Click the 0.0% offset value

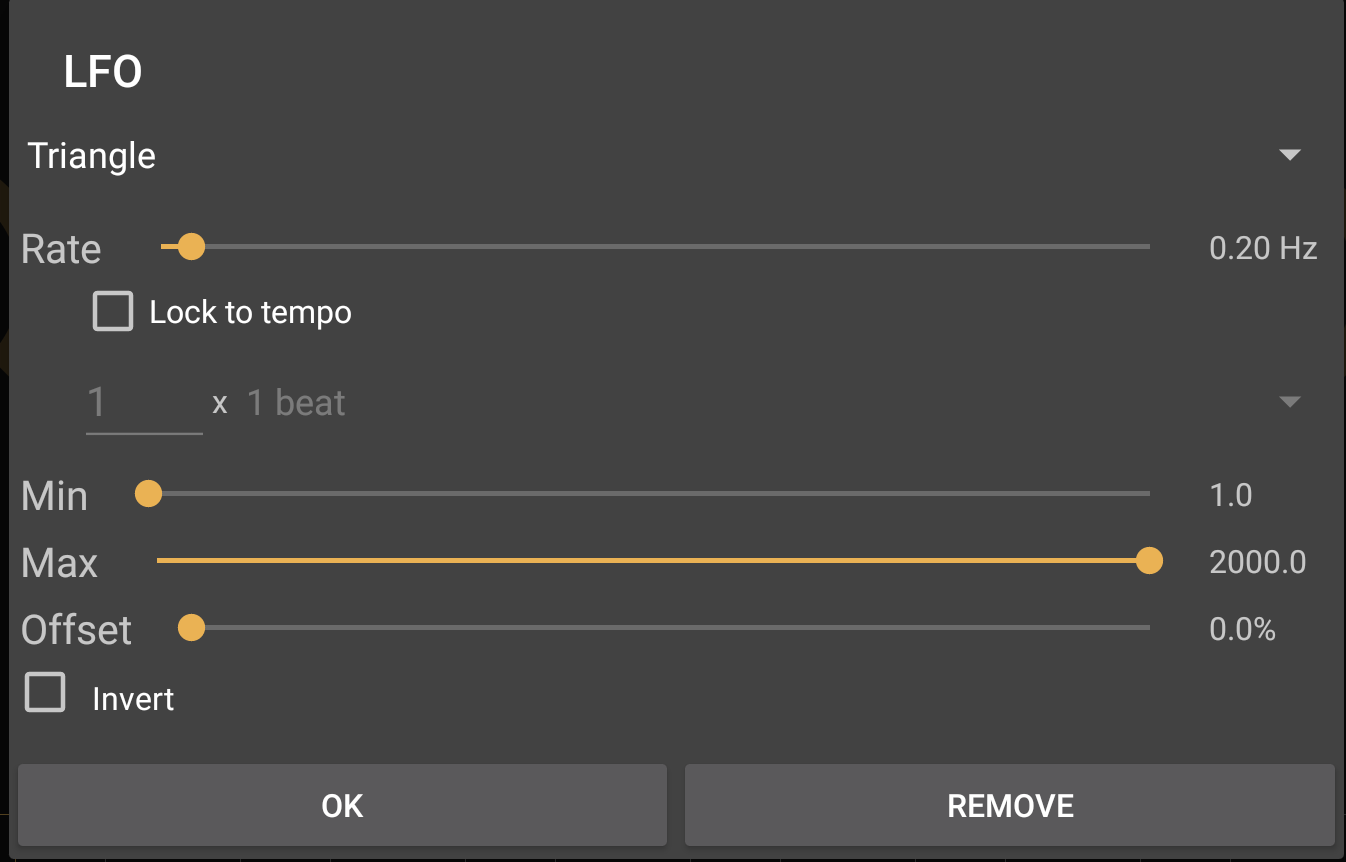(1242, 629)
